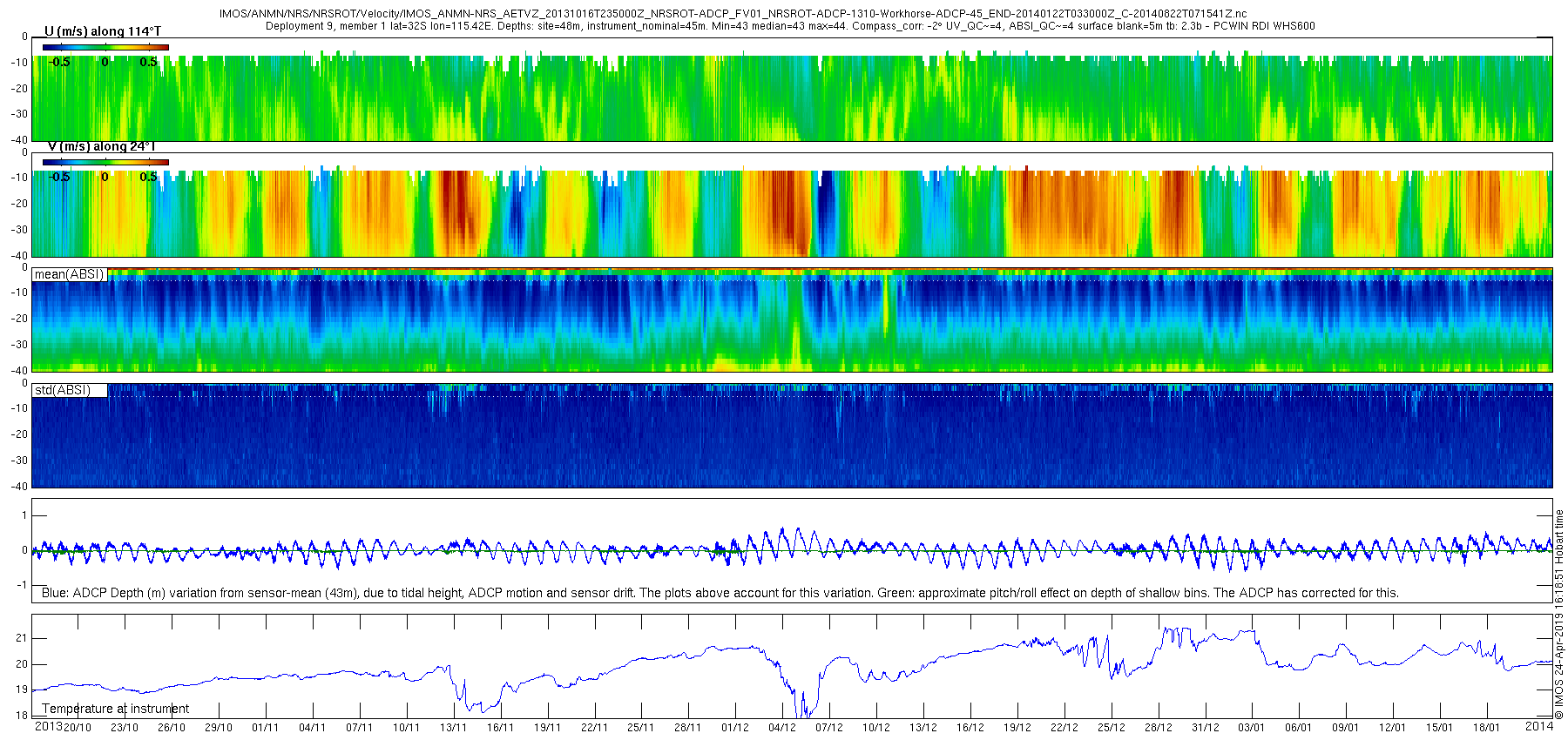The image size is (1568, 740).
Task: Click the '20/10' date tick label
Action: point(78,728)
